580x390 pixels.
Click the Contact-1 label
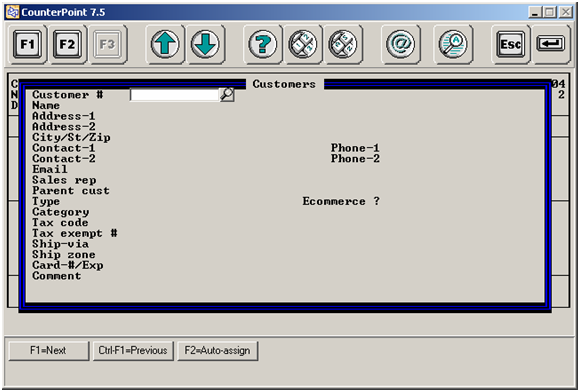click(64, 148)
